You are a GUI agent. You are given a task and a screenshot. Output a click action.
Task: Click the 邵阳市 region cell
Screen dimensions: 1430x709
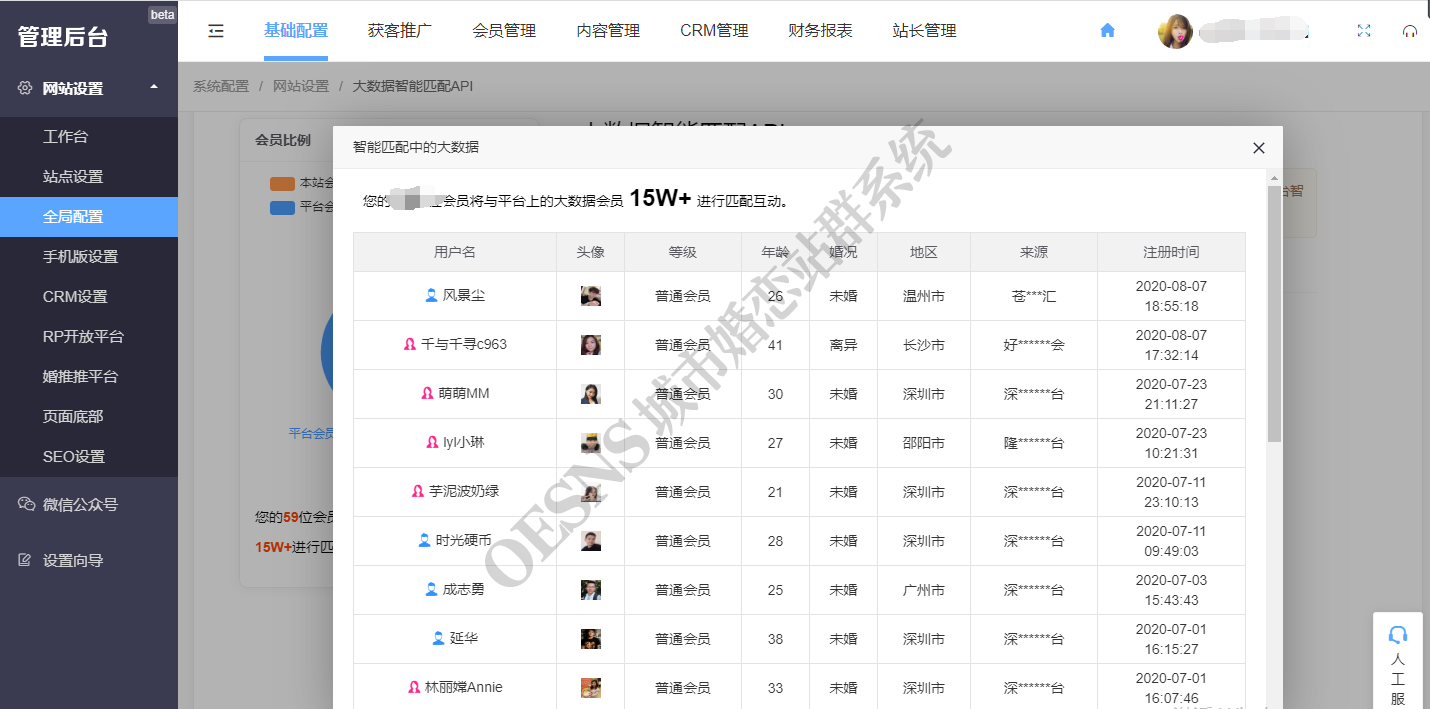924,443
